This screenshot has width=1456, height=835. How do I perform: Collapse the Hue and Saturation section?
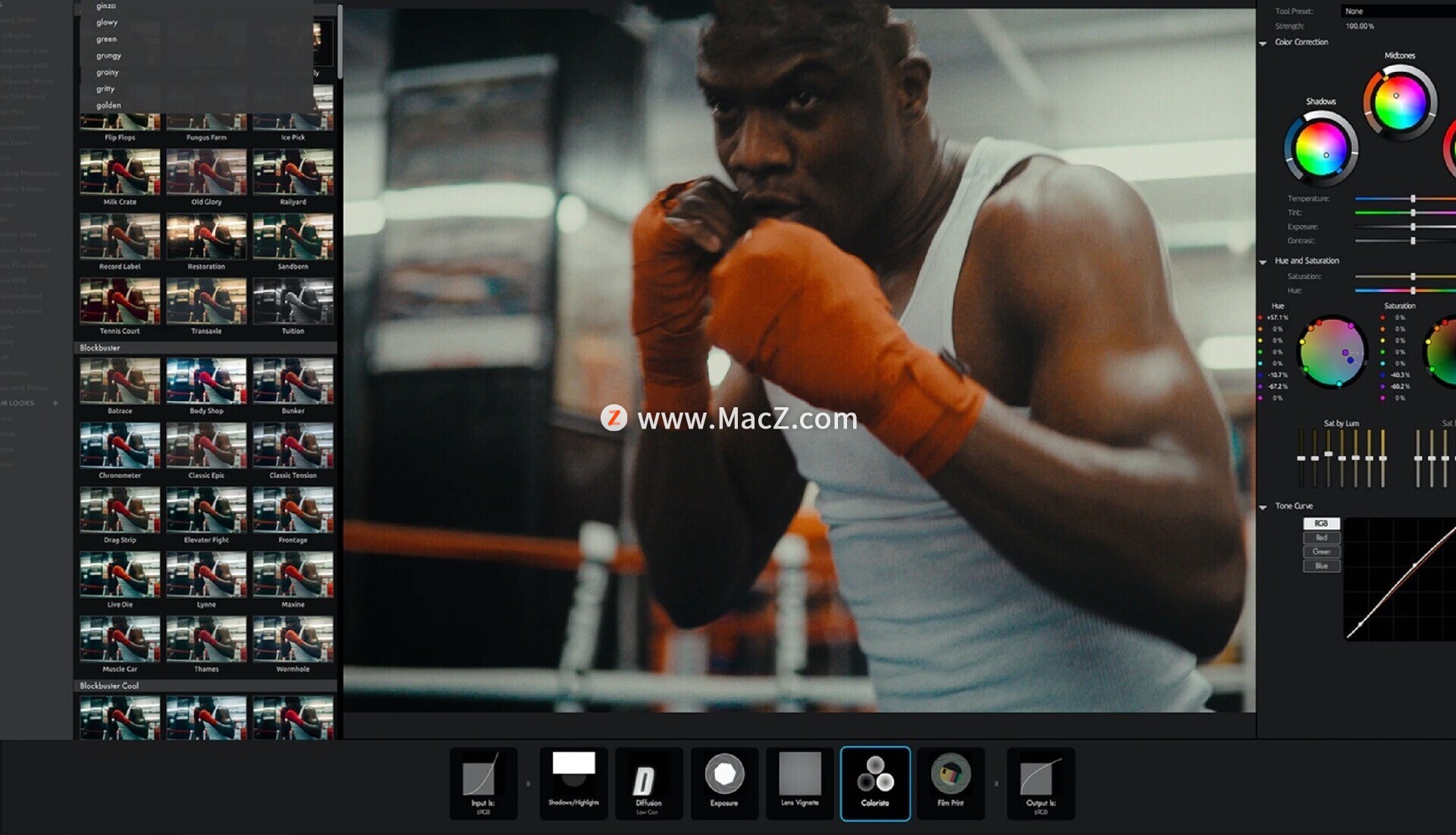click(1263, 262)
